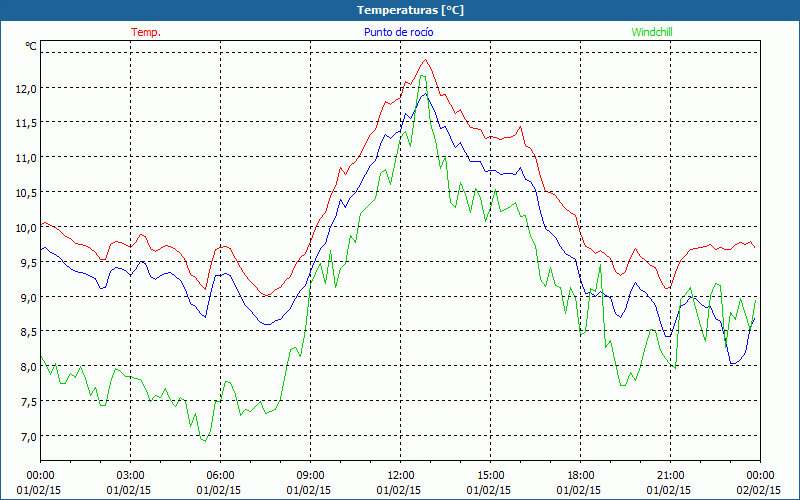Click the 12,0 y-axis value
The image size is (800, 500).
coord(27,89)
